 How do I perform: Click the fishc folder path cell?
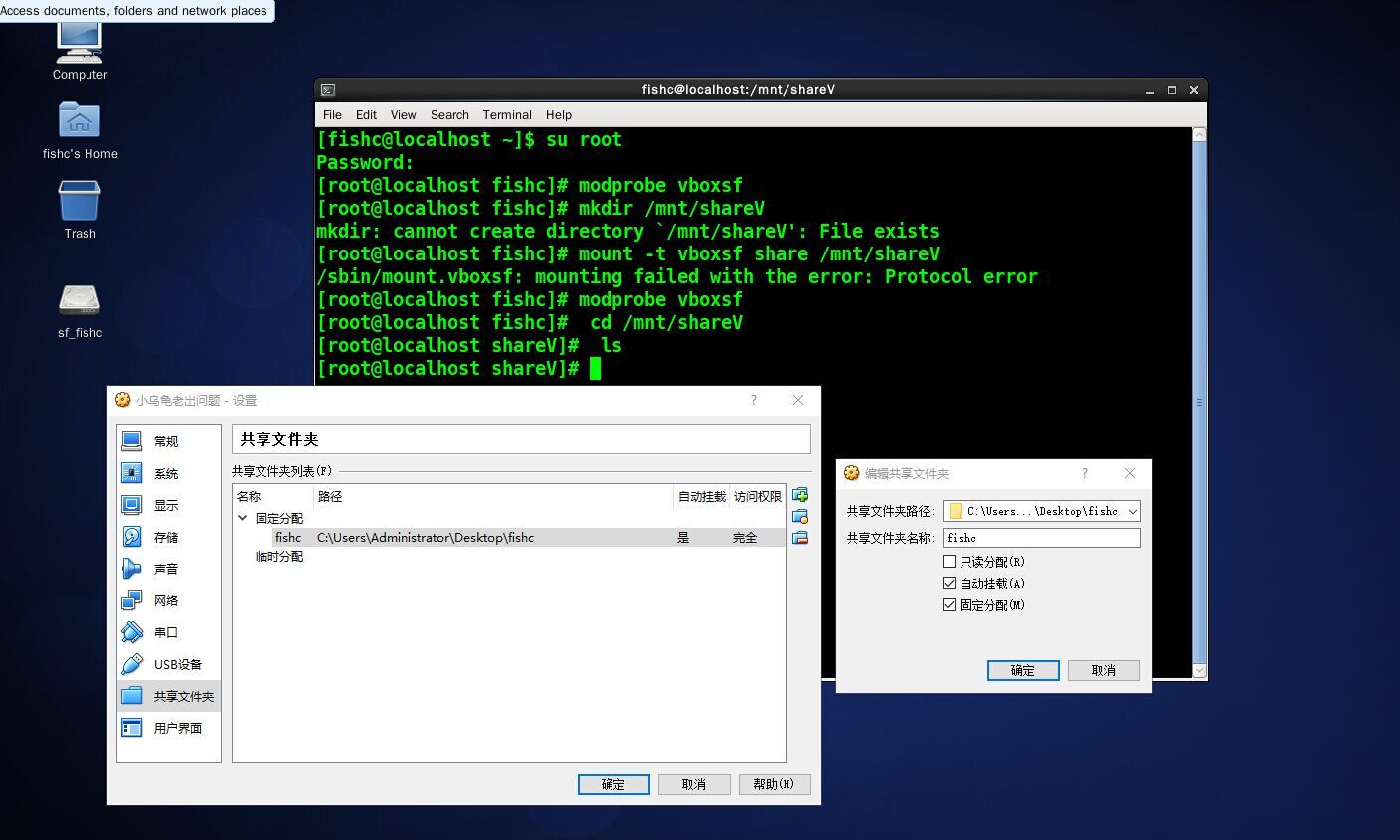tap(426, 538)
